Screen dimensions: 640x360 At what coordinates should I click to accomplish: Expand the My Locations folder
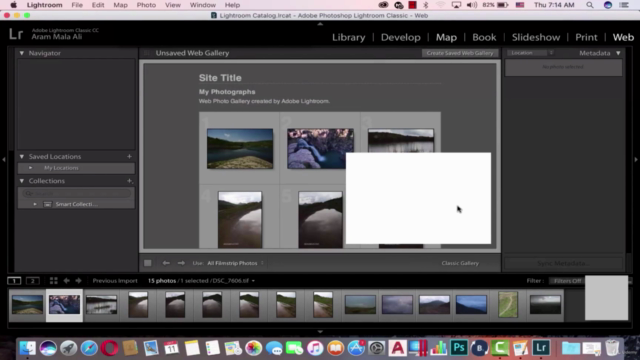tap(30, 168)
